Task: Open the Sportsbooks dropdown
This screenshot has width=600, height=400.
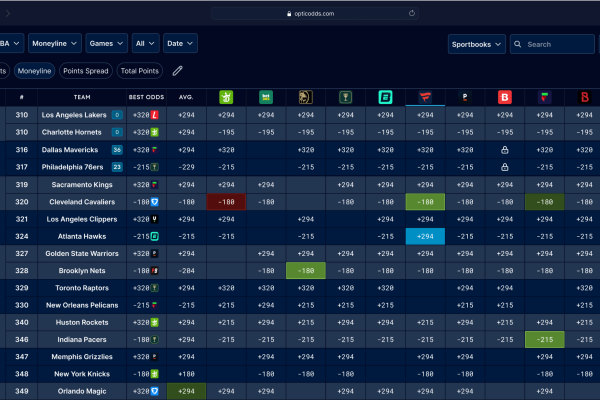Action: coord(476,44)
